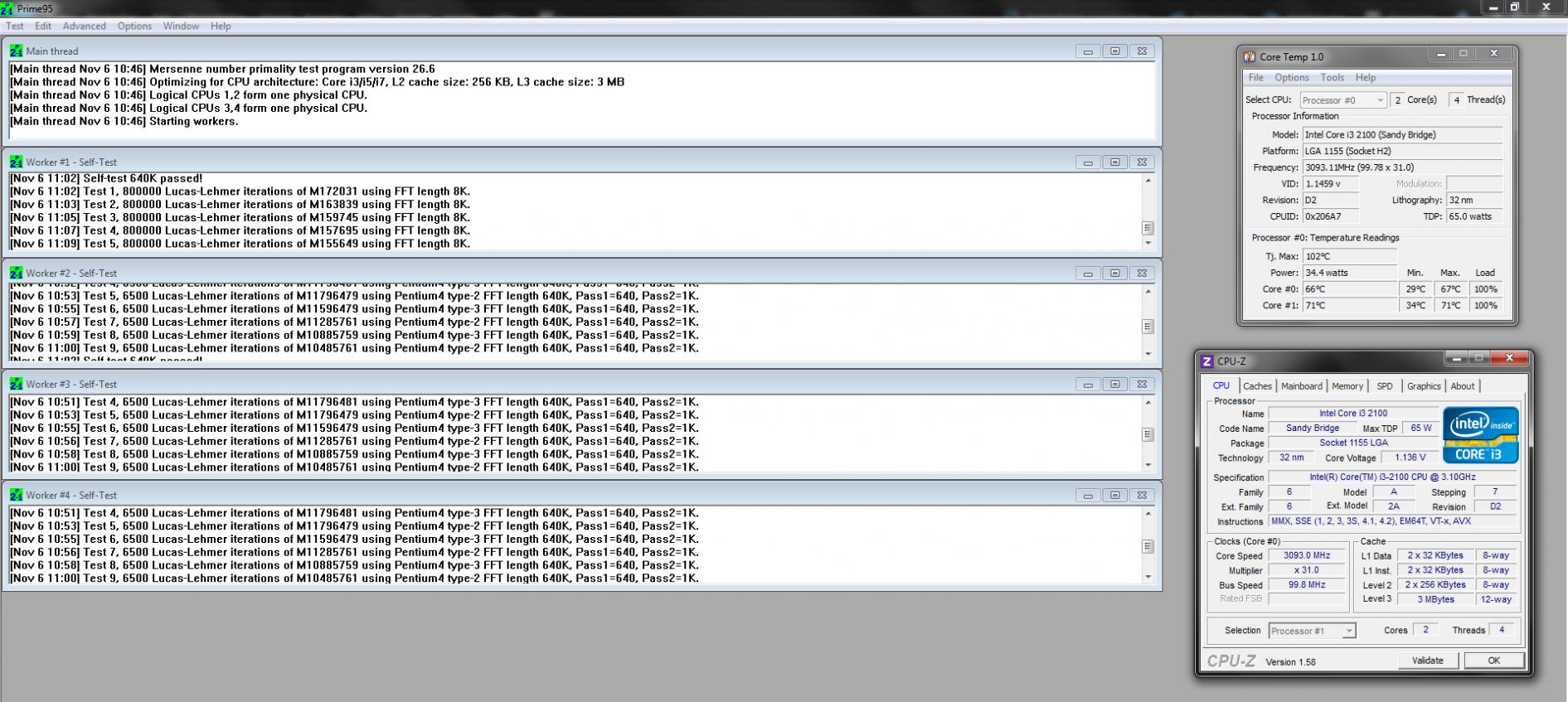Viewport: 1568px width, 702px height.
Task: Click the OK button in CPU-Z
Action: click(1493, 661)
